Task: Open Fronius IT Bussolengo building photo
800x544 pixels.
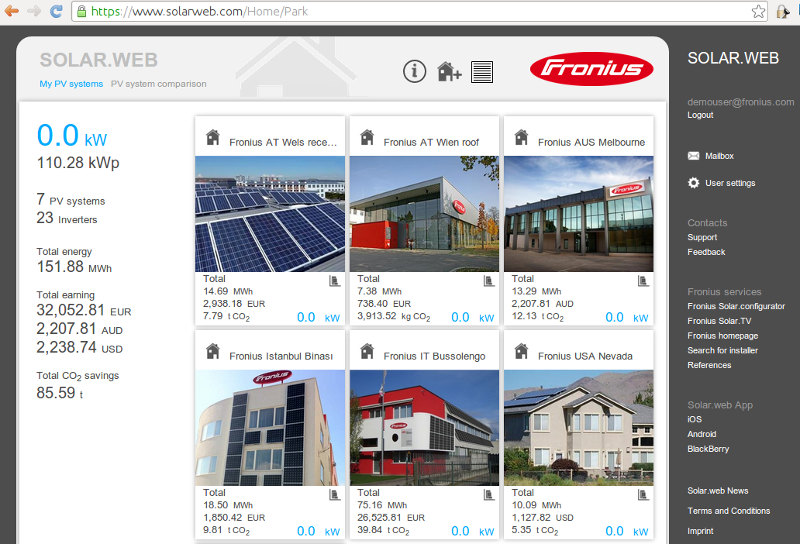Action: (424, 428)
